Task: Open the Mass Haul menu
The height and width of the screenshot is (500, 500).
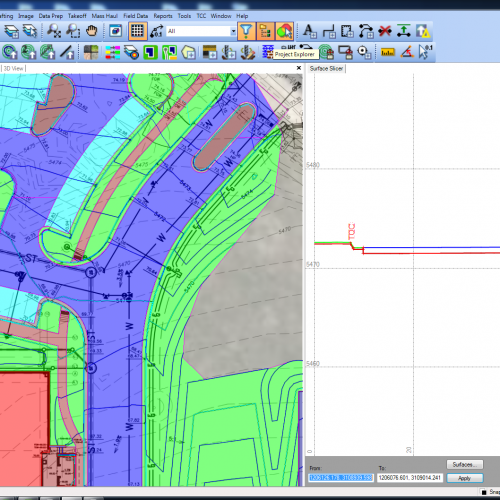Action: point(105,16)
